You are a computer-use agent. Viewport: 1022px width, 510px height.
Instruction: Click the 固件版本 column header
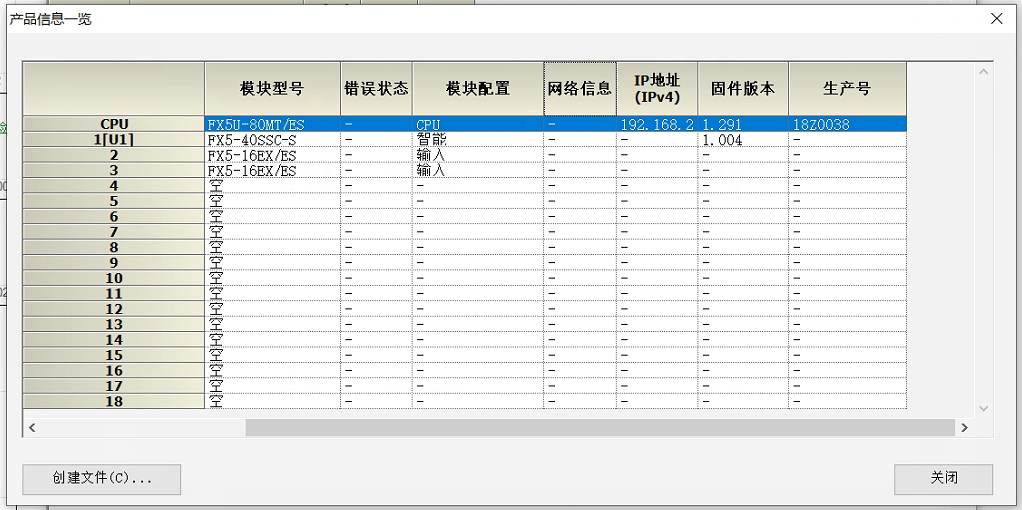pos(742,89)
